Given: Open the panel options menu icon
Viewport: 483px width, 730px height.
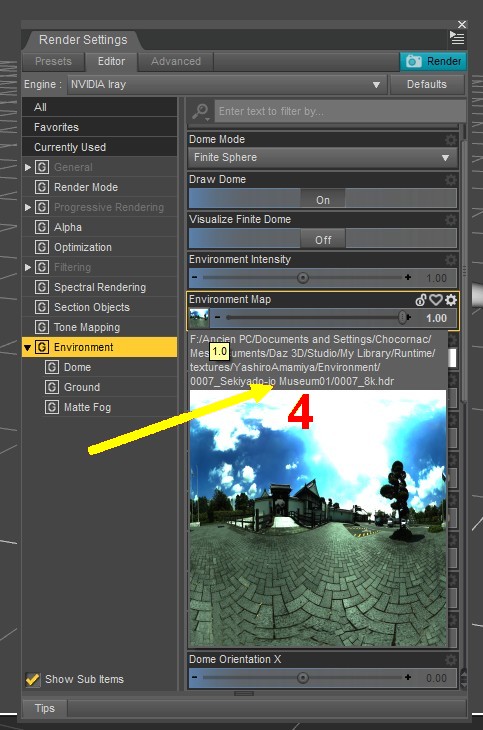Looking at the screenshot, I should click(457, 38).
